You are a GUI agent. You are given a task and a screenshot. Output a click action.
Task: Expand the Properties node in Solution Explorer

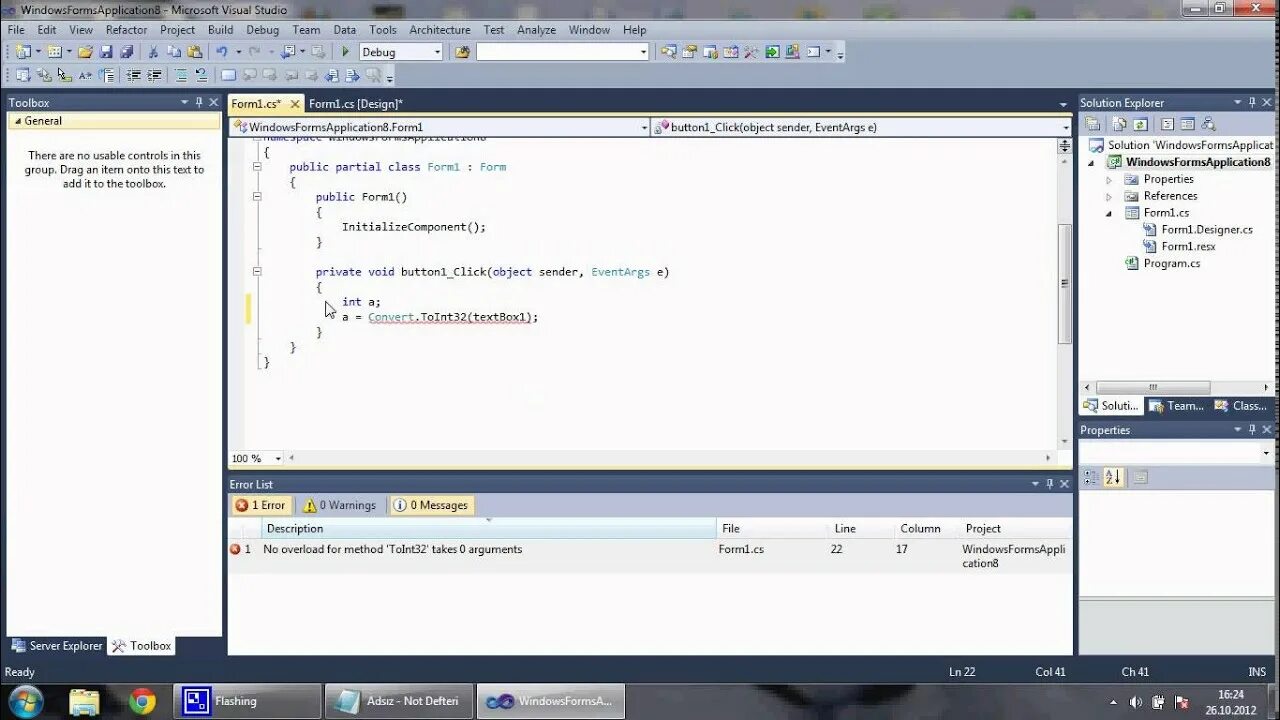point(1109,180)
